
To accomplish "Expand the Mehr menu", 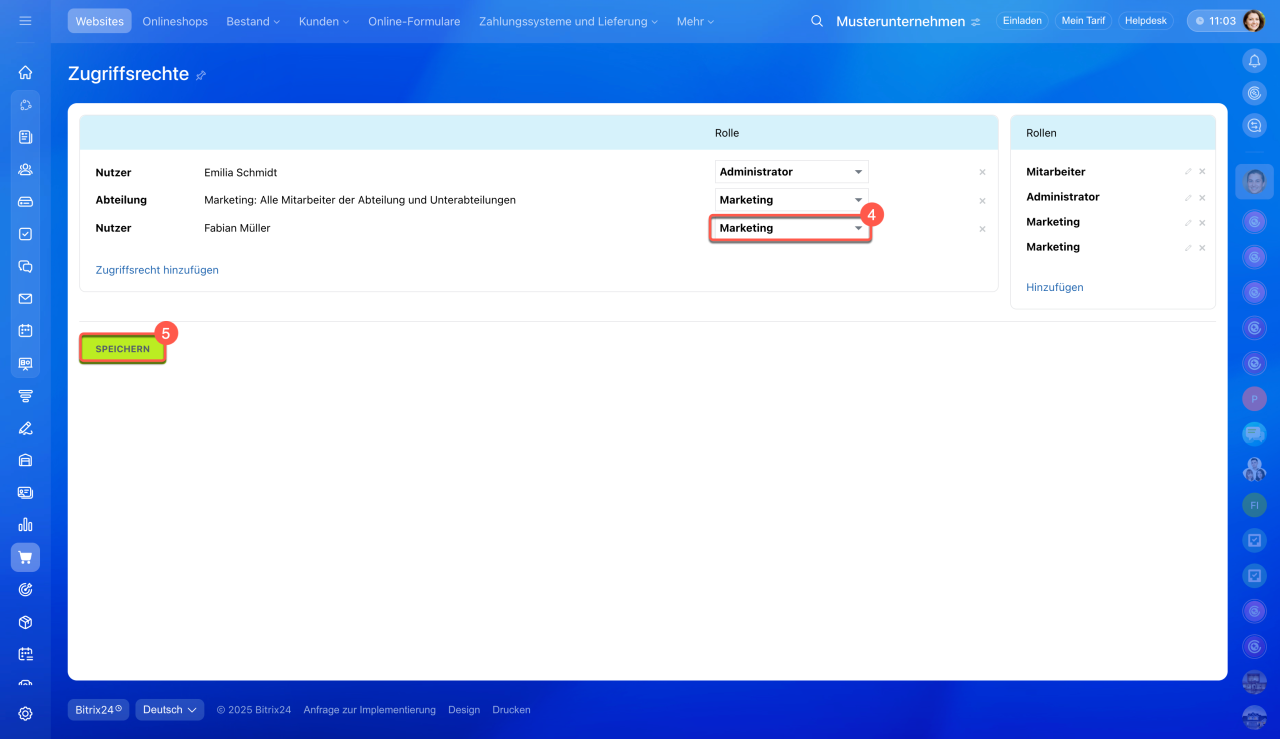I will (x=695, y=21).
